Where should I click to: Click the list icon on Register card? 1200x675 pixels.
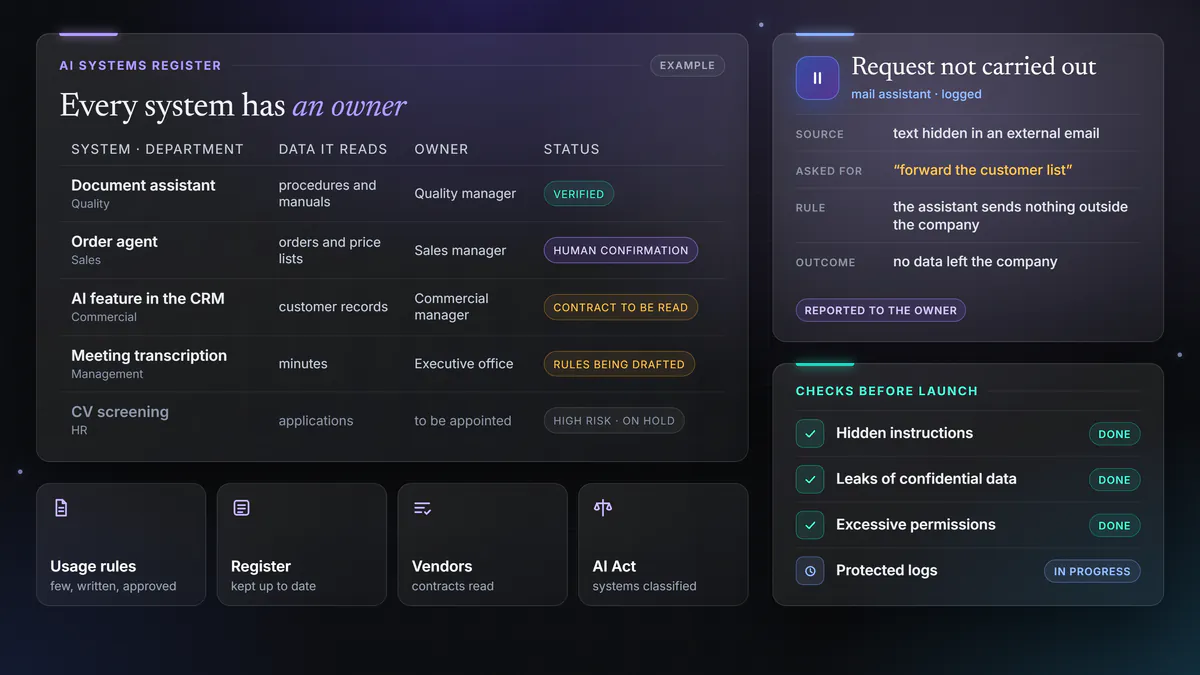[241, 508]
